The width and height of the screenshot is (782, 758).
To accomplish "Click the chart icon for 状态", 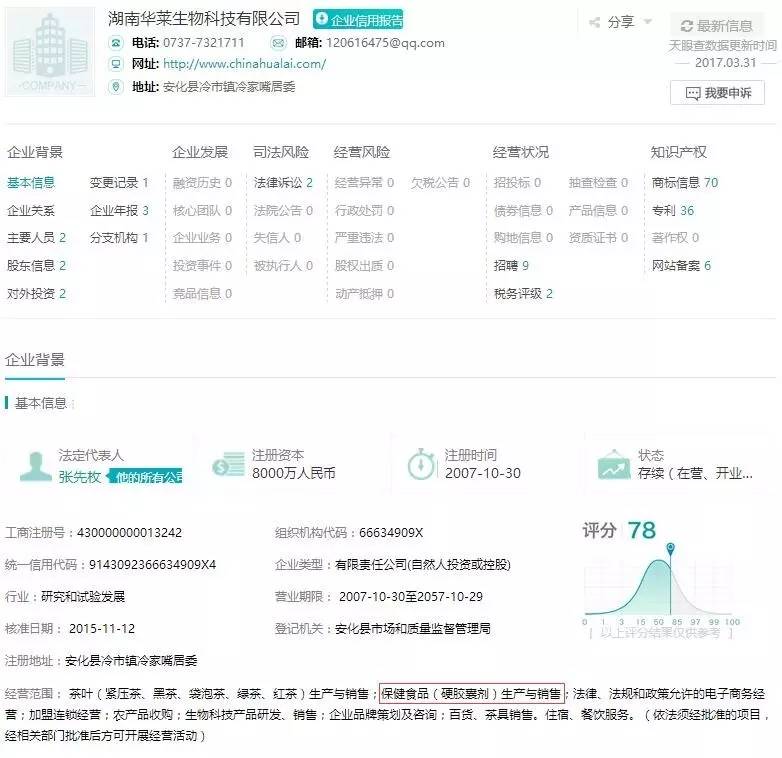I will pyautogui.click(x=614, y=464).
